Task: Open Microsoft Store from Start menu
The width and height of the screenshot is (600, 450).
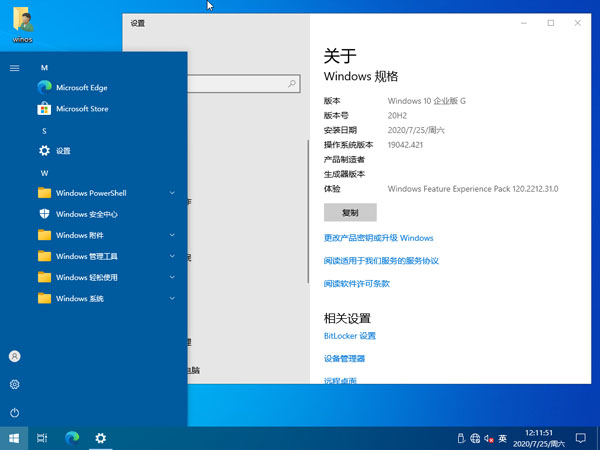Action: point(73,109)
